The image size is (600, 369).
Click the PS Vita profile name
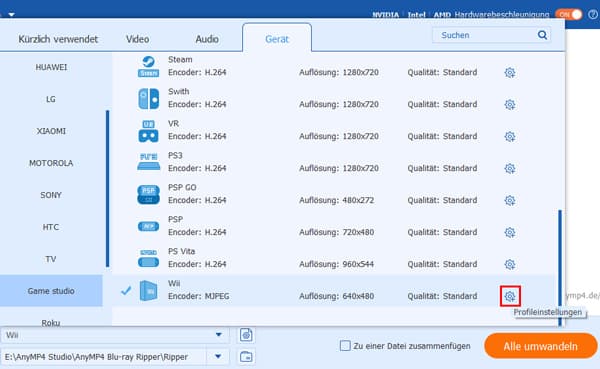181,251
